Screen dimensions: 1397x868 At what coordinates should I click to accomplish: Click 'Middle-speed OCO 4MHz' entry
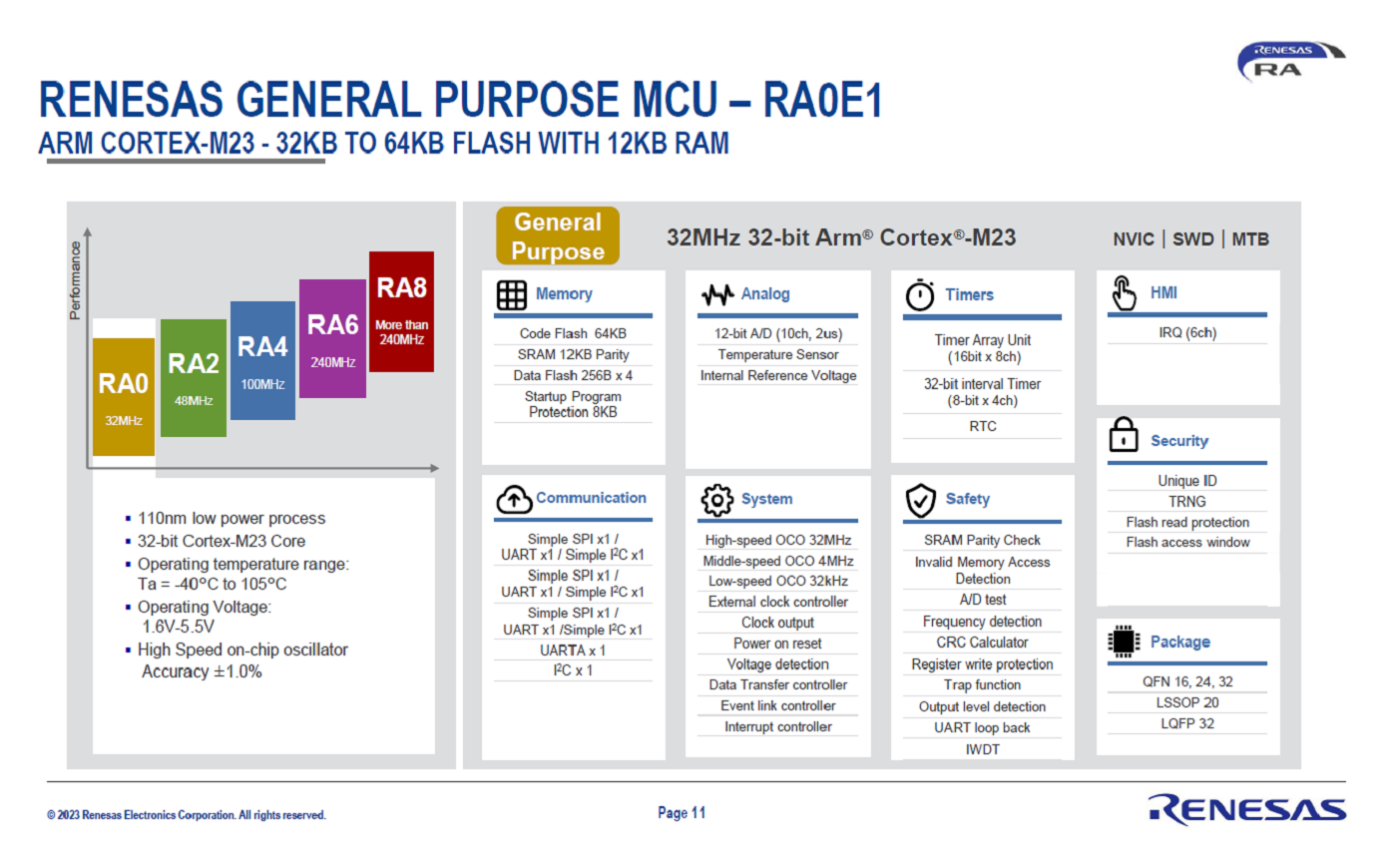click(x=778, y=561)
